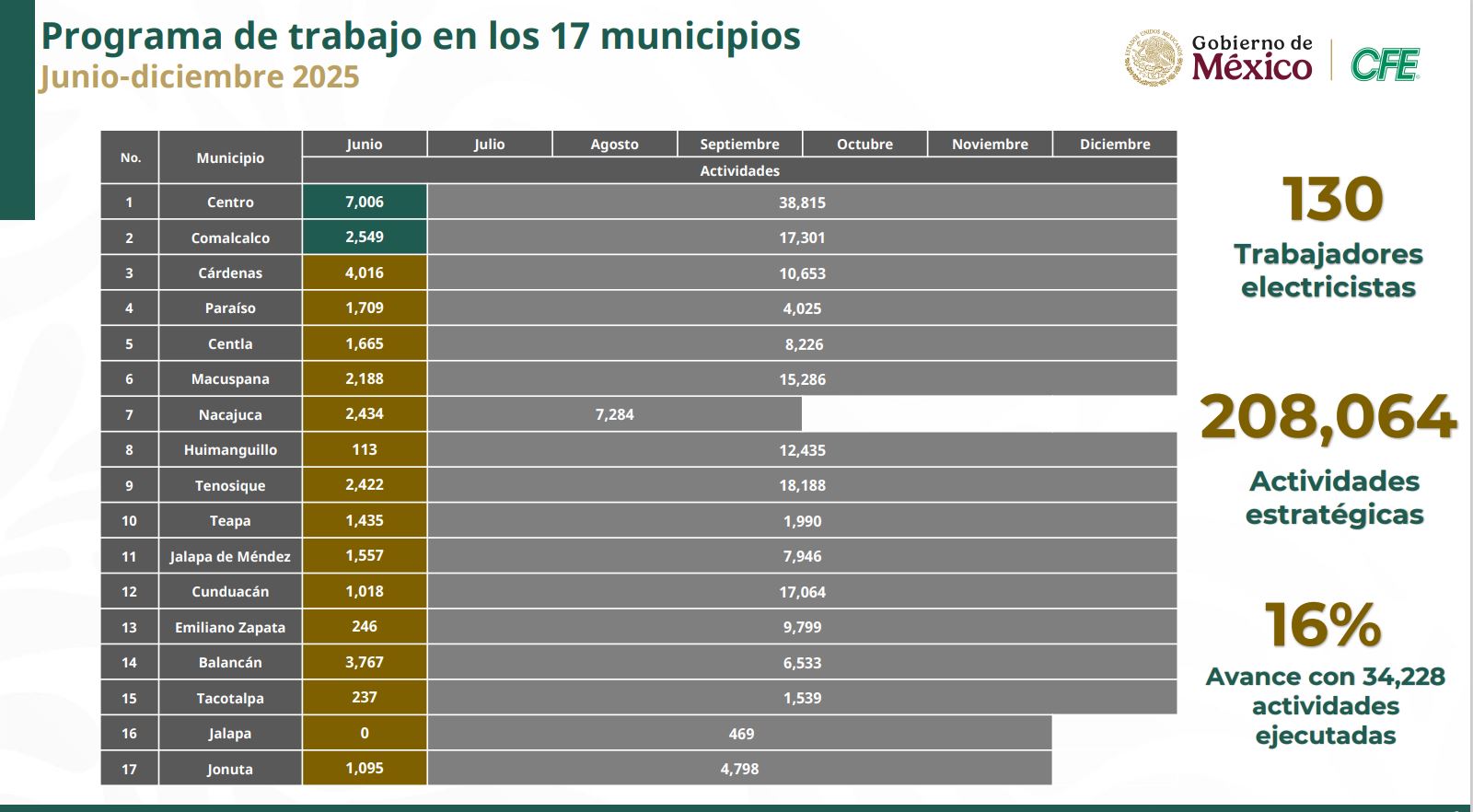
Task: Click the gold 4,016 cell for Cárdenas
Action: click(x=365, y=273)
